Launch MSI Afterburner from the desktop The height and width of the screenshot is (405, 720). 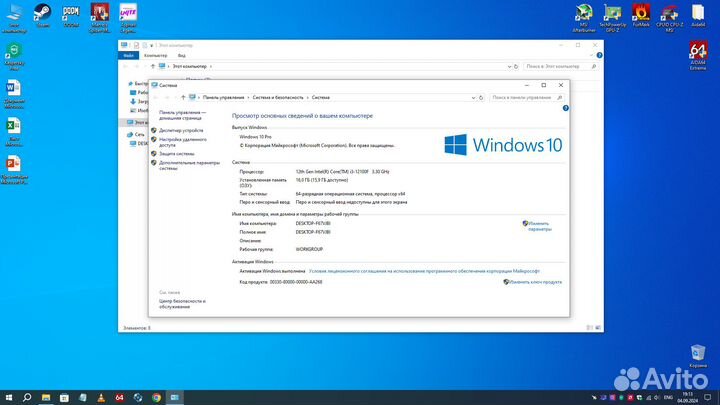coord(583,13)
